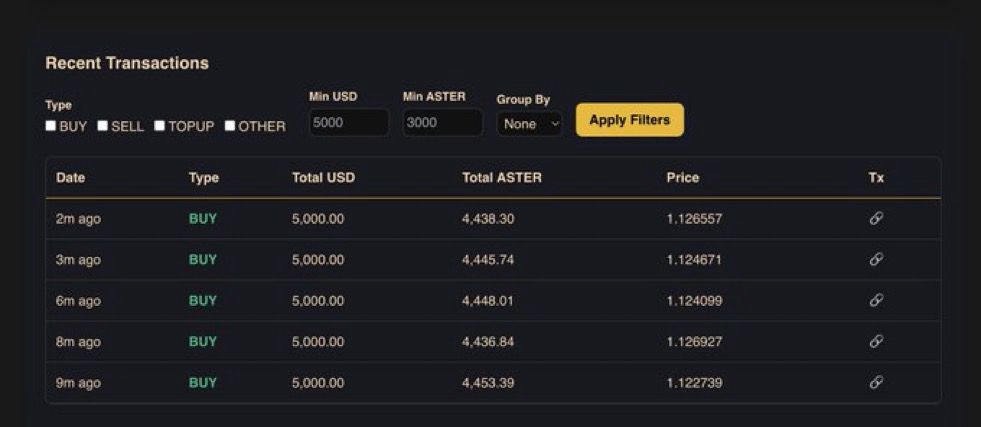Click the Date column header

pyautogui.click(x=70, y=178)
